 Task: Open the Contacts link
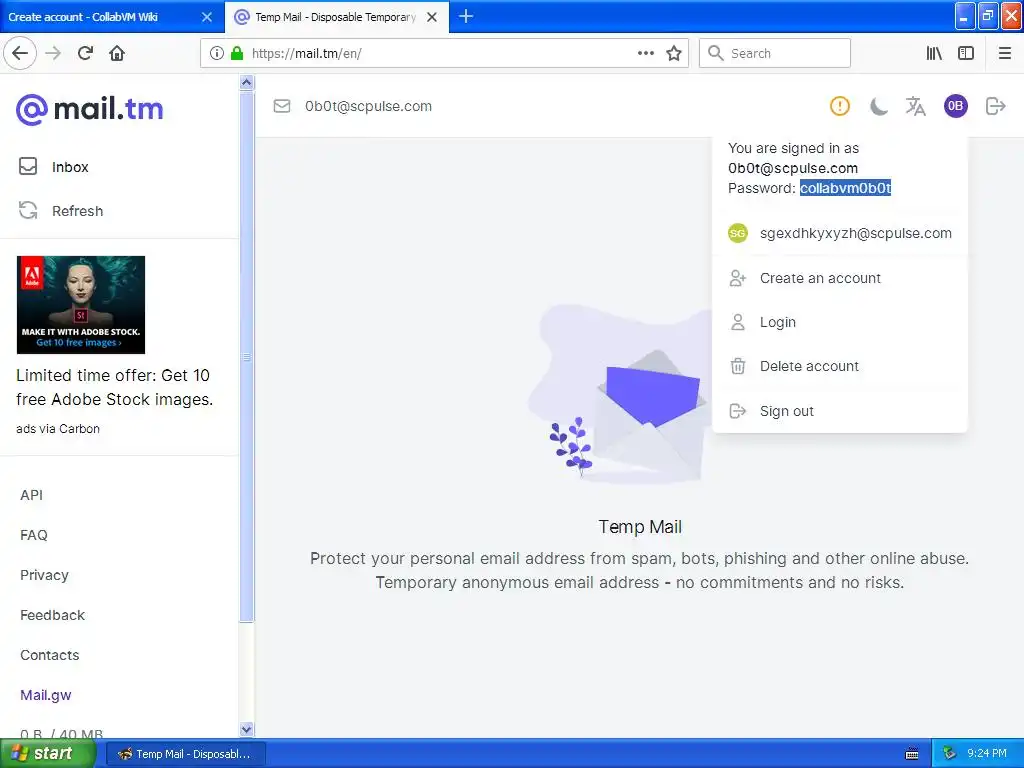coord(50,655)
